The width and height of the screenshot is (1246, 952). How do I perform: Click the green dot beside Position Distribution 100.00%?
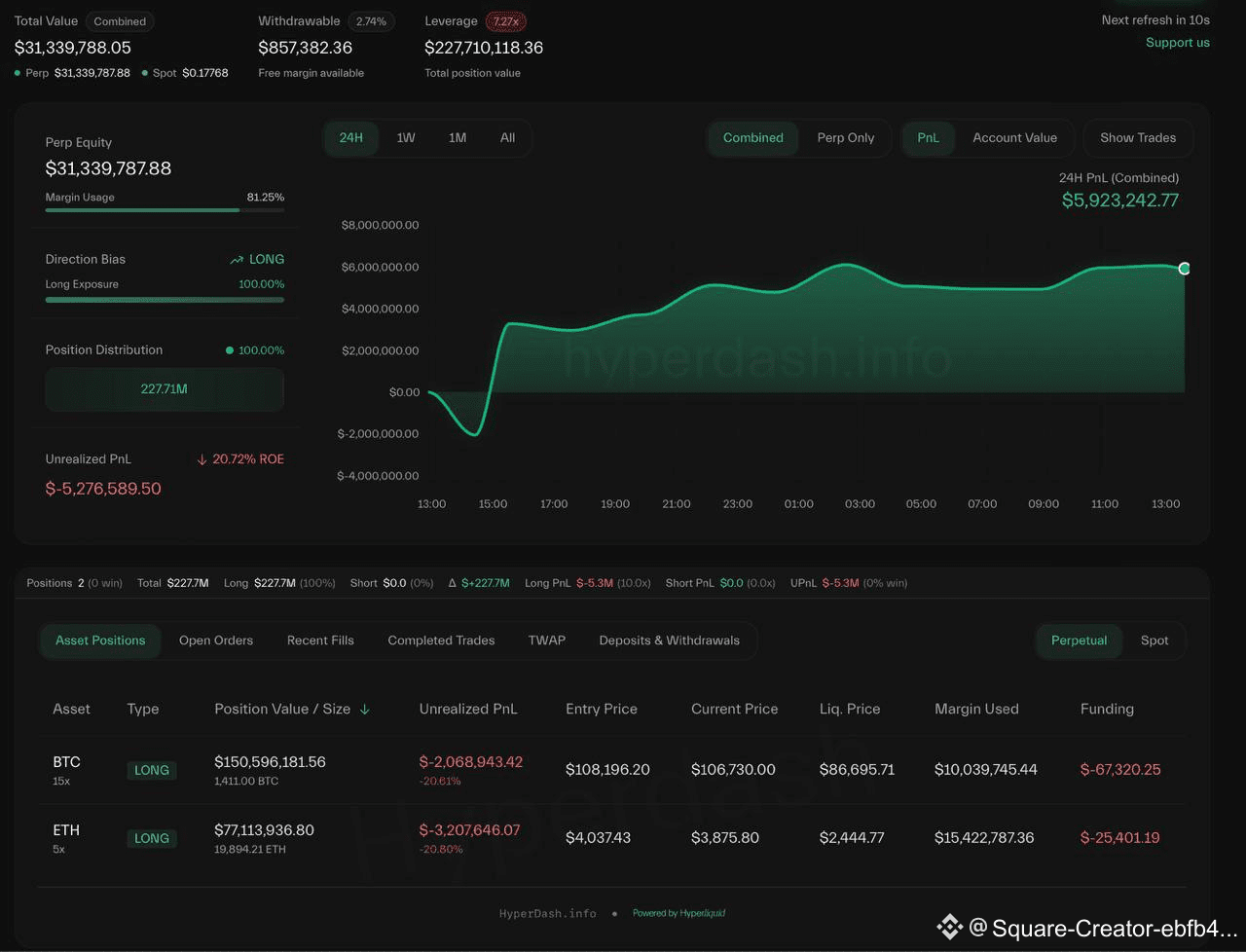[230, 350]
